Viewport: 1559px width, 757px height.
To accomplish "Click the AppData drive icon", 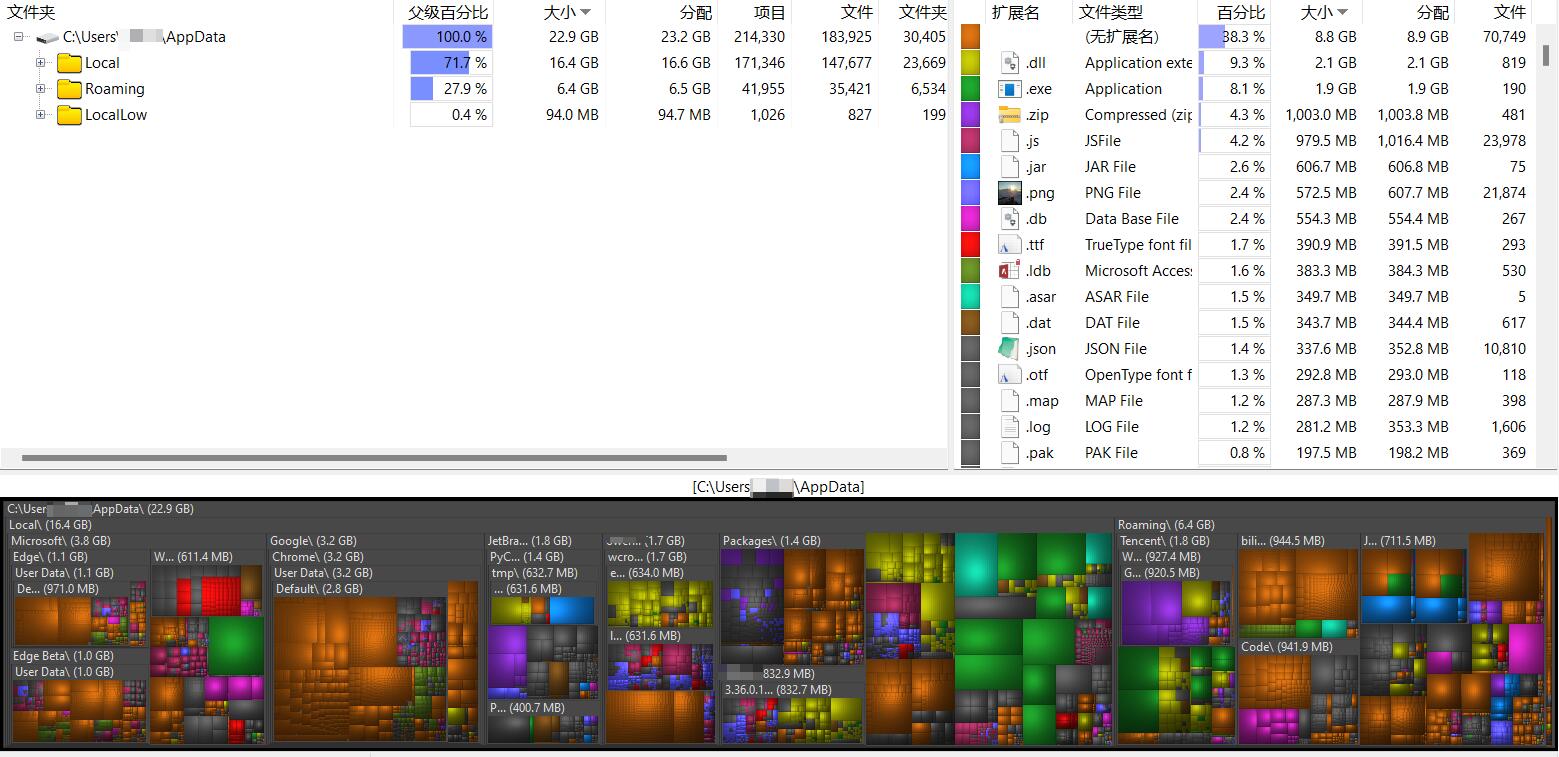I will coord(47,38).
